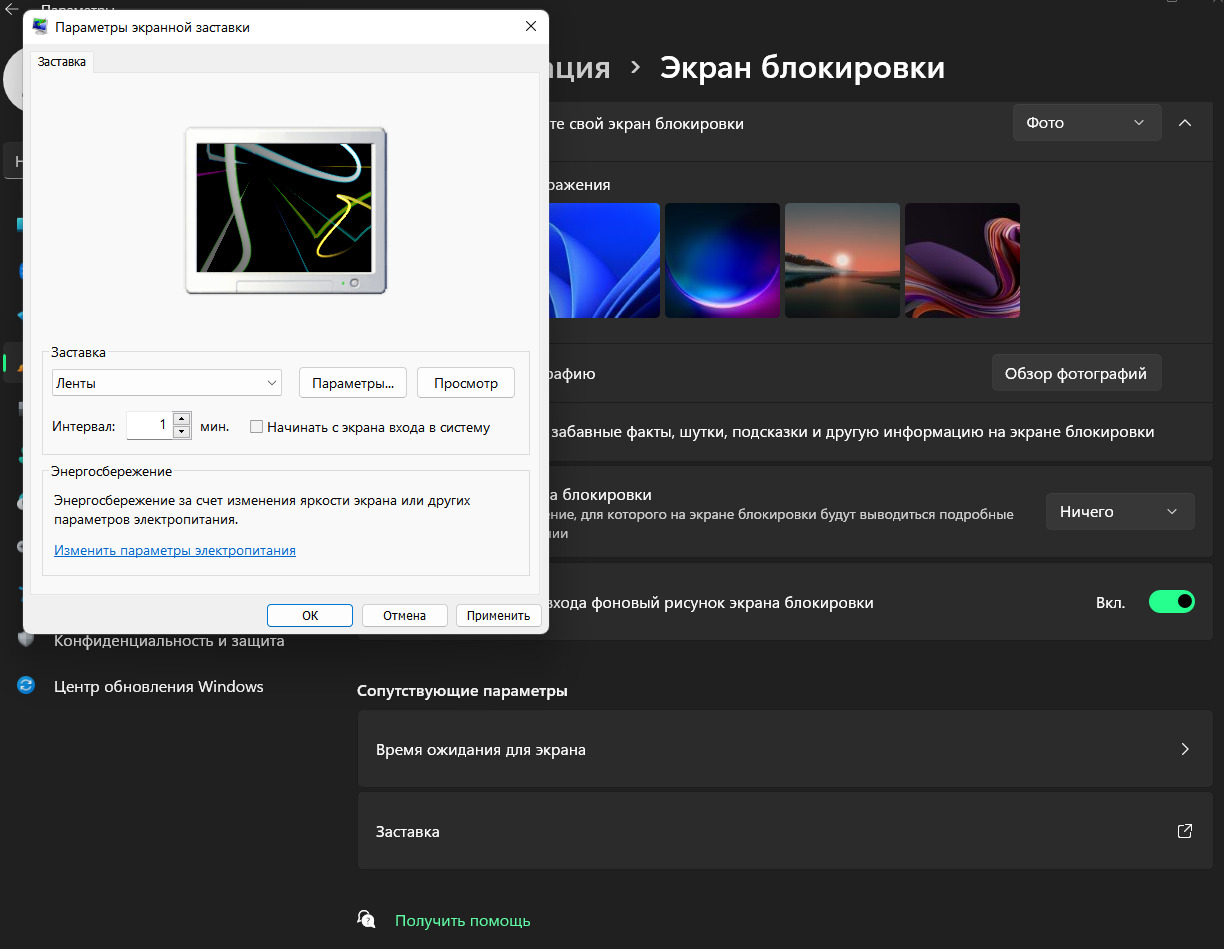Click the Получить помощь help icon

(367, 920)
